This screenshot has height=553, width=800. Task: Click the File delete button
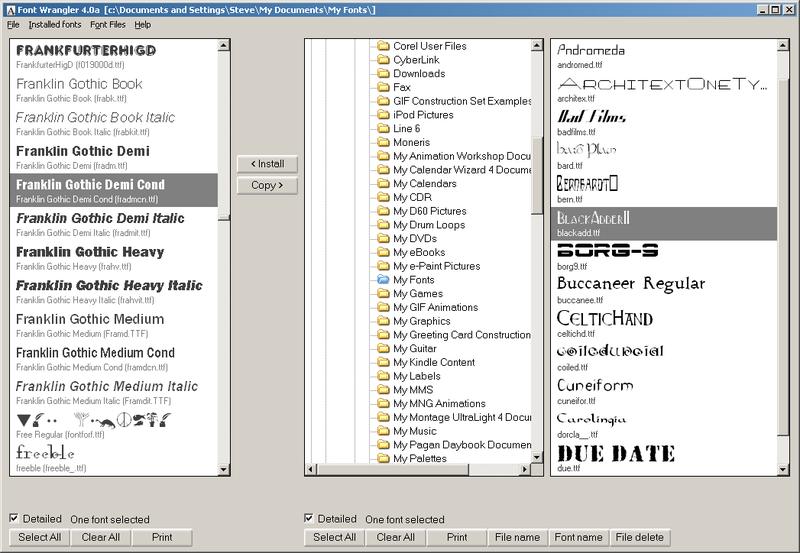[639, 537]
